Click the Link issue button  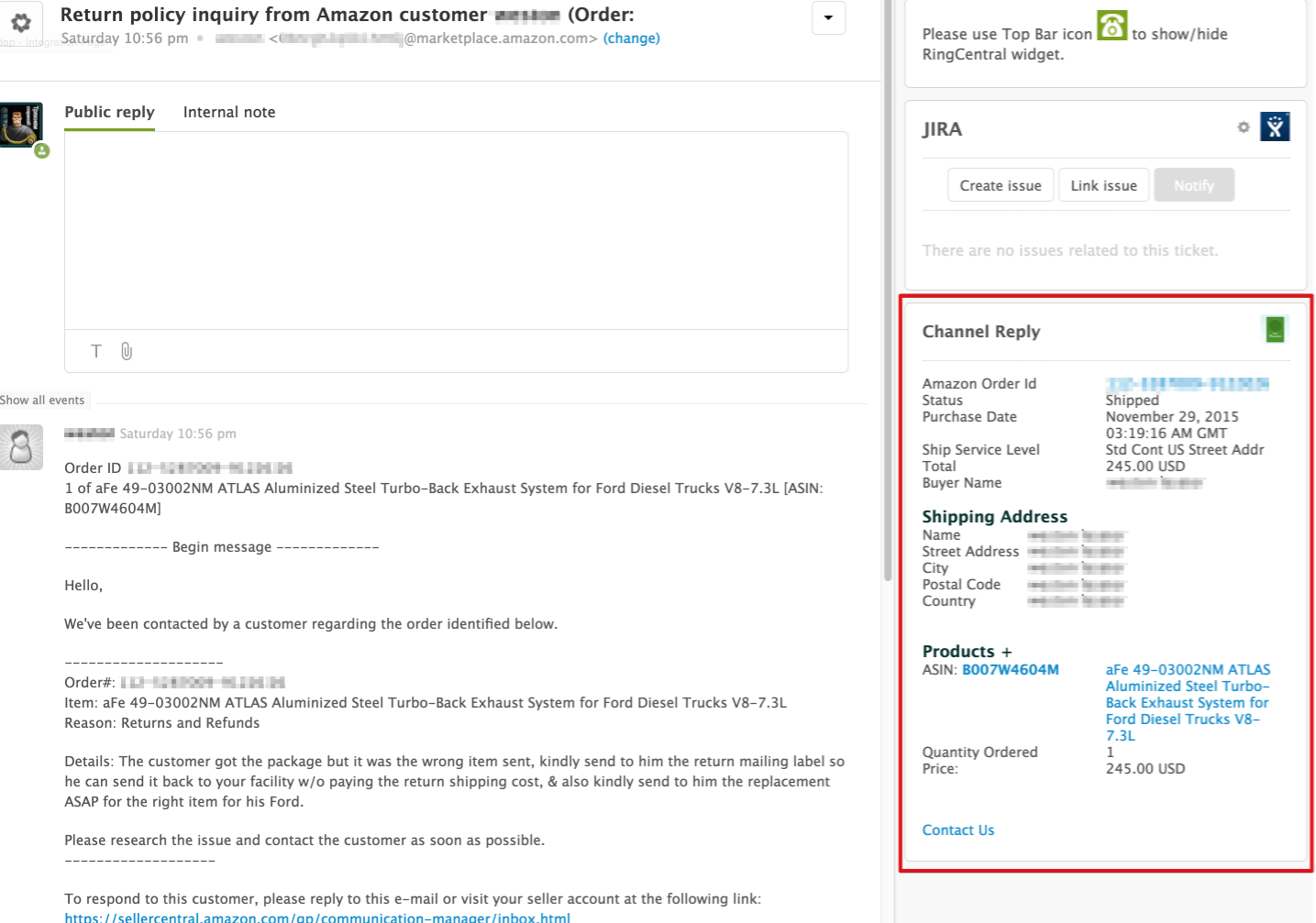point(1104,185)
